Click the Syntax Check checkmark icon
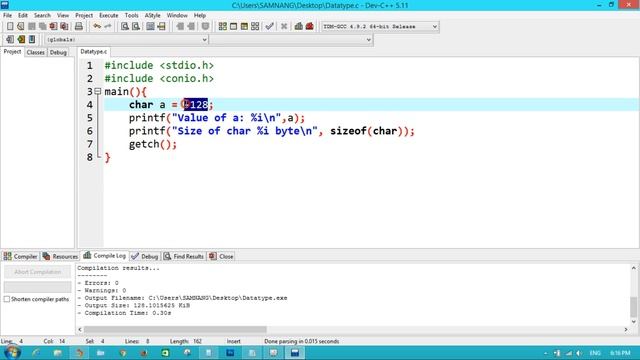Image resolution: width=640 pixels, height=360 pixels. click(269, 26)
